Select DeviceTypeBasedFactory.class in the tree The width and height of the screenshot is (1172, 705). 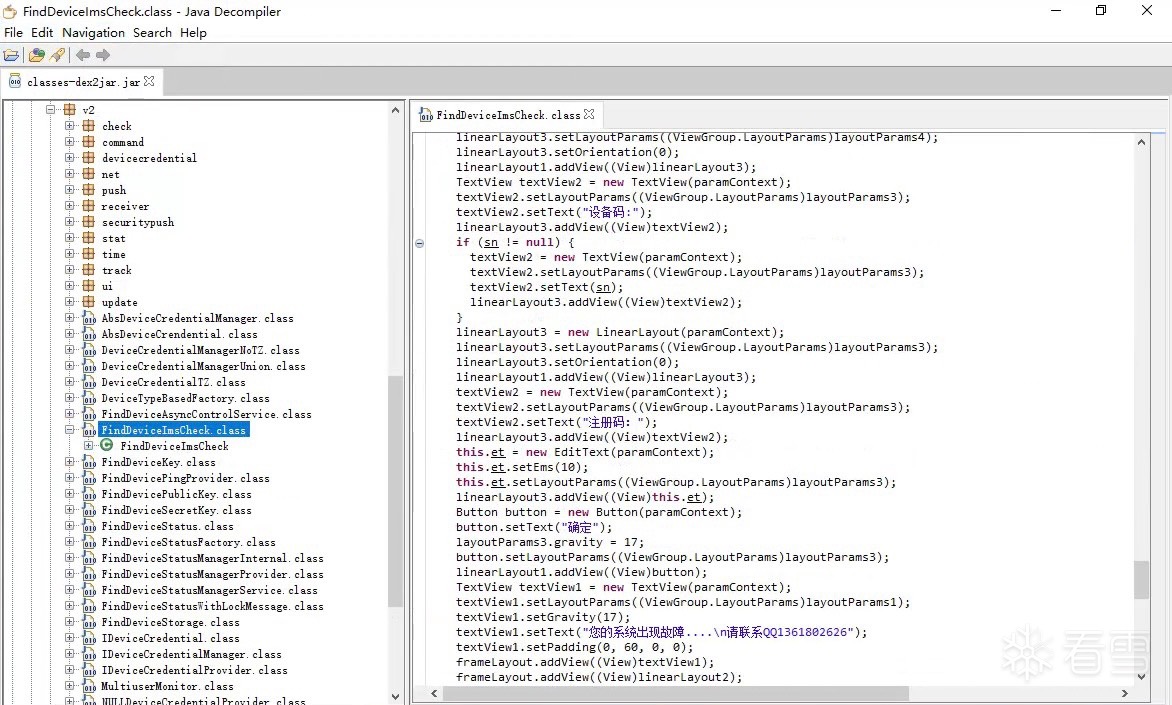185,398
